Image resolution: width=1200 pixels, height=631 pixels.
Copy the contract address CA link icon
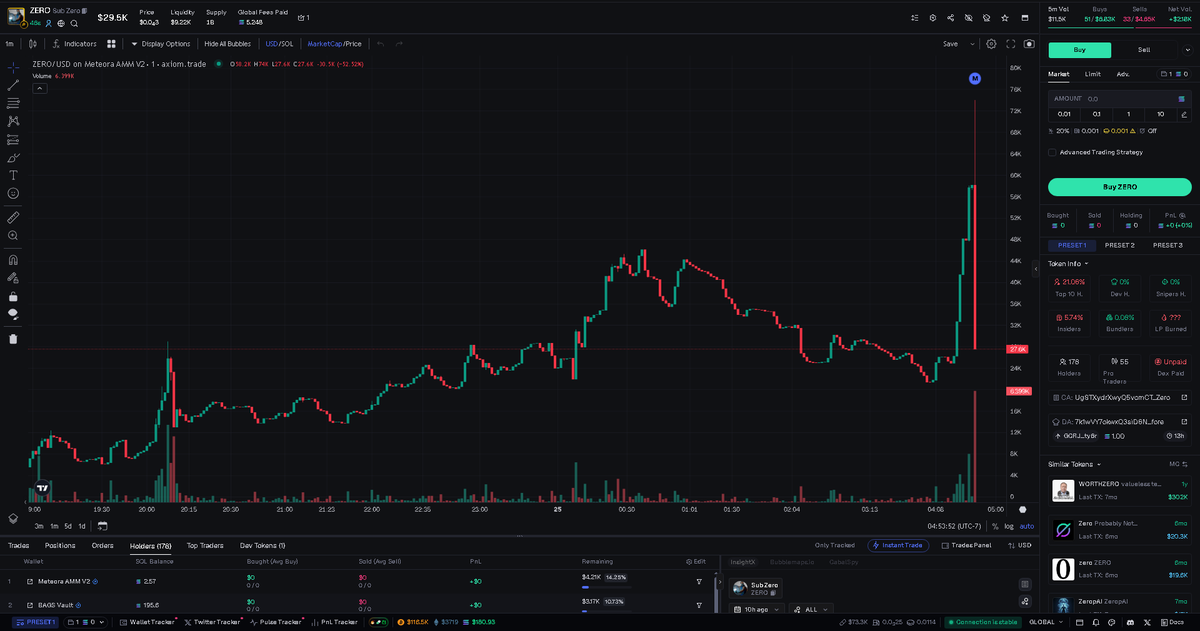click(x=1184, y=397)
